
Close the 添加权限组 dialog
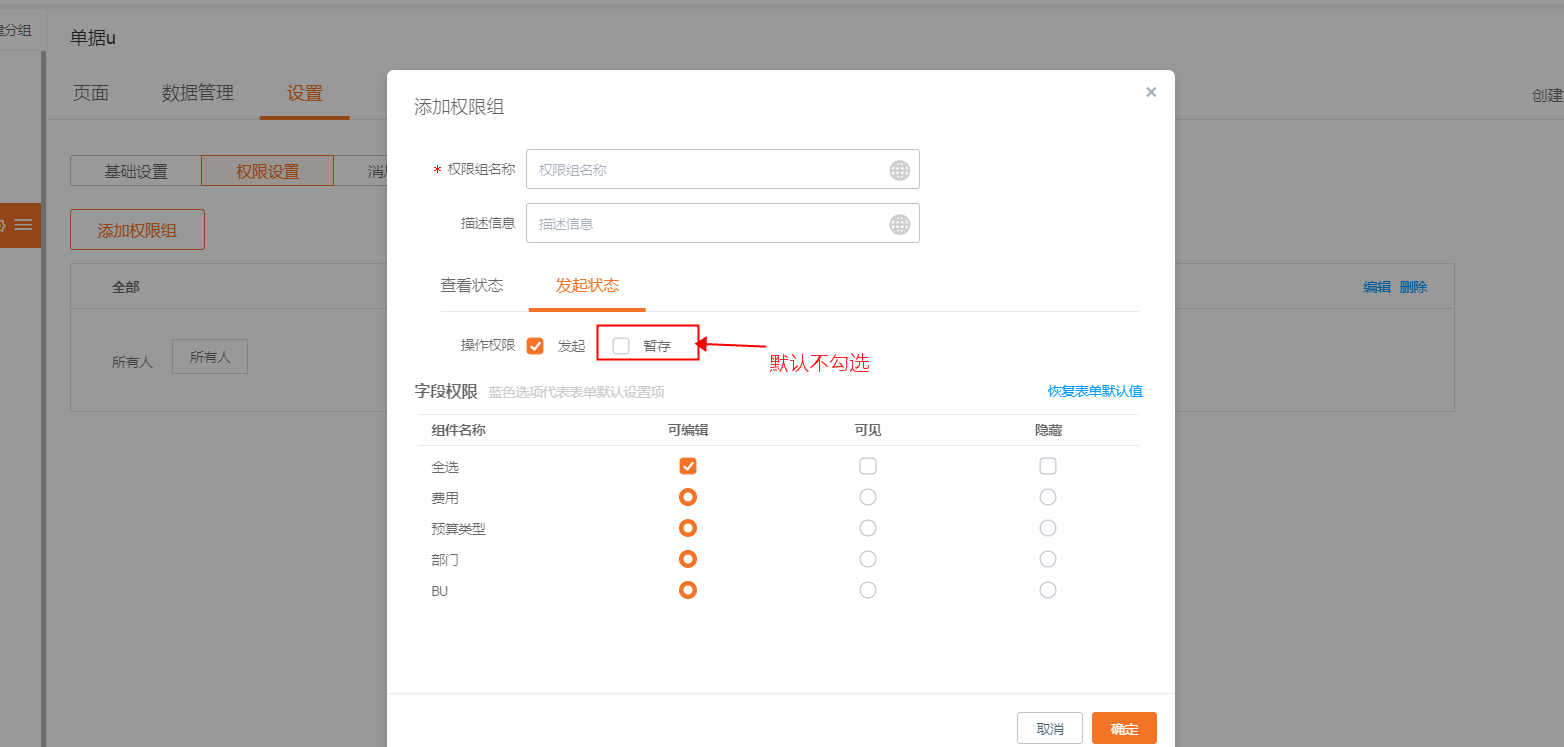[x=1151, y=91]
